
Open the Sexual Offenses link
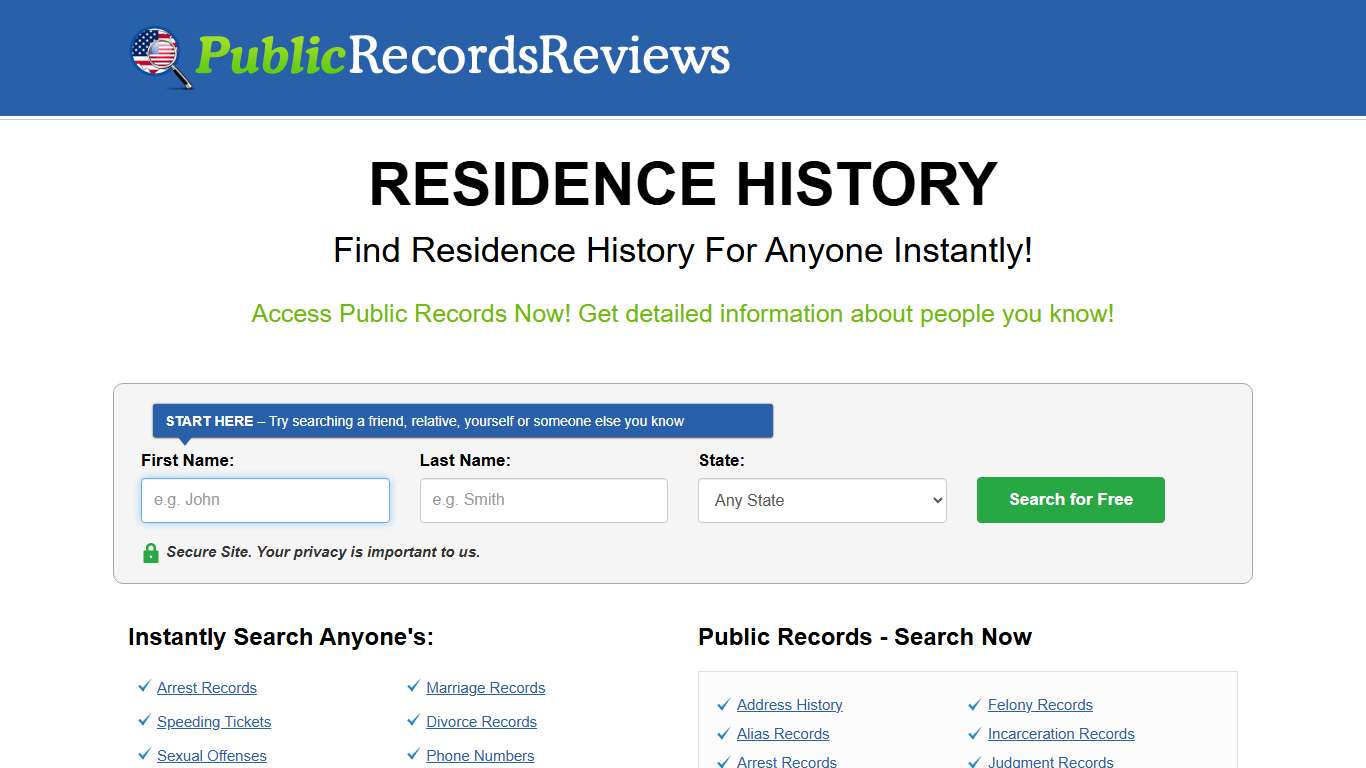(x=211, y=755)
